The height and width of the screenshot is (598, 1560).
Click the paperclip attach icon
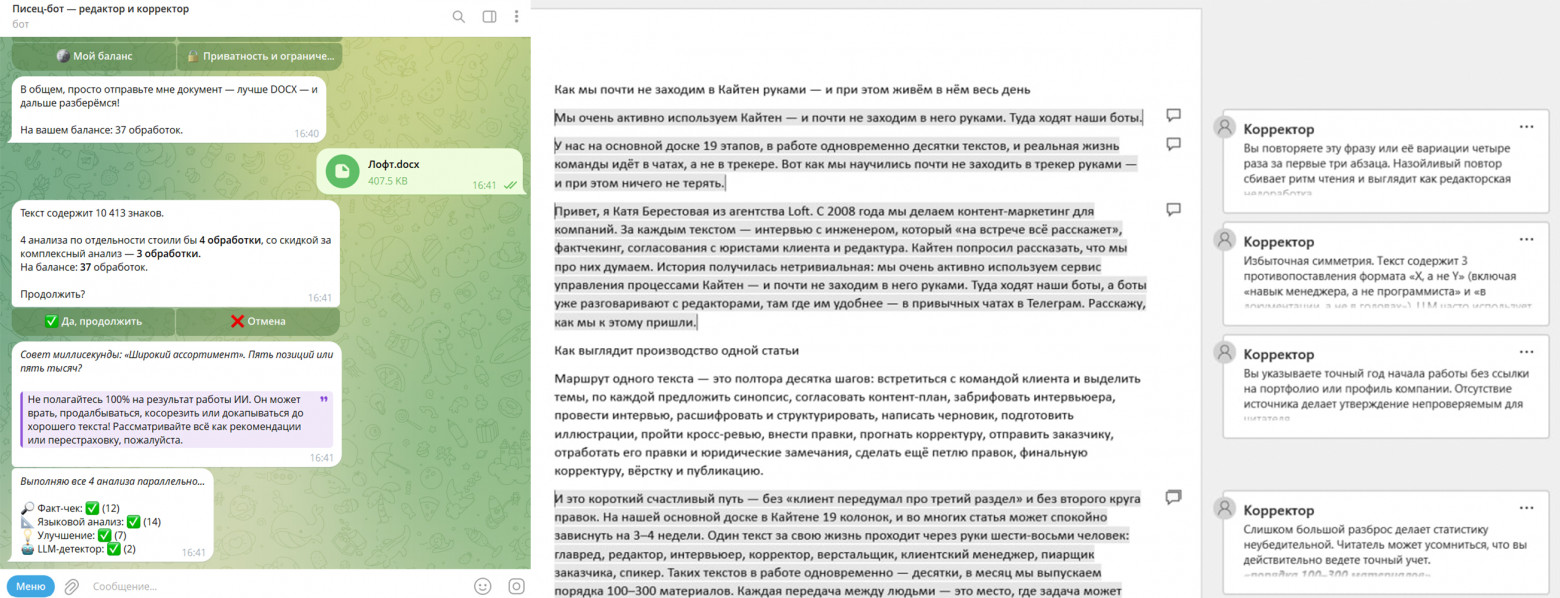pyautogui.click(x=72, y=586)
